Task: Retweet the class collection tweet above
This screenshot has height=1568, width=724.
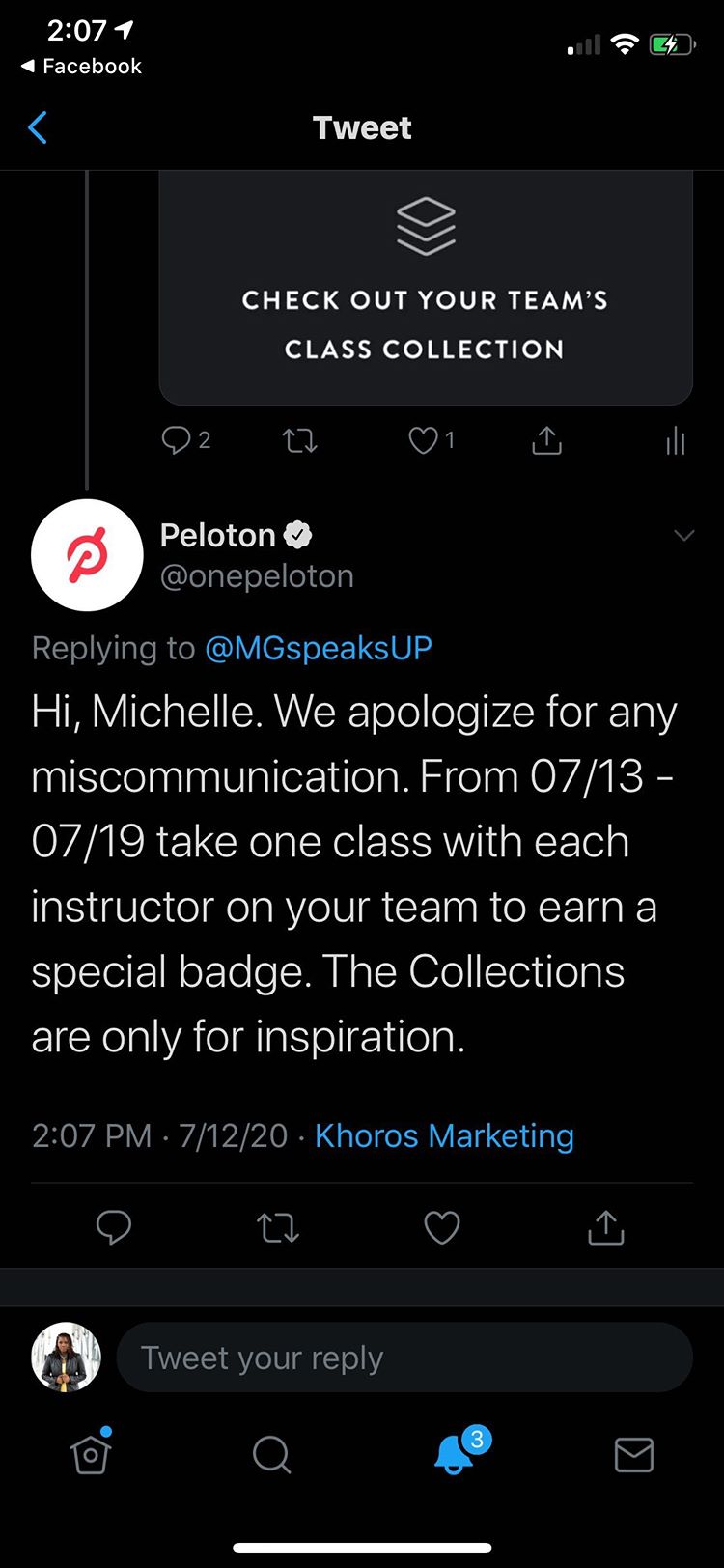Action: [x=299, y=442]
